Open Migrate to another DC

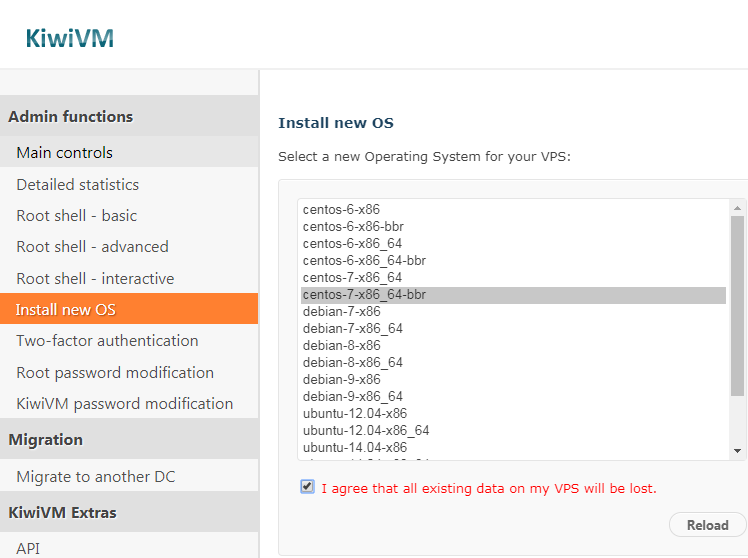click(x=95, y=477)
